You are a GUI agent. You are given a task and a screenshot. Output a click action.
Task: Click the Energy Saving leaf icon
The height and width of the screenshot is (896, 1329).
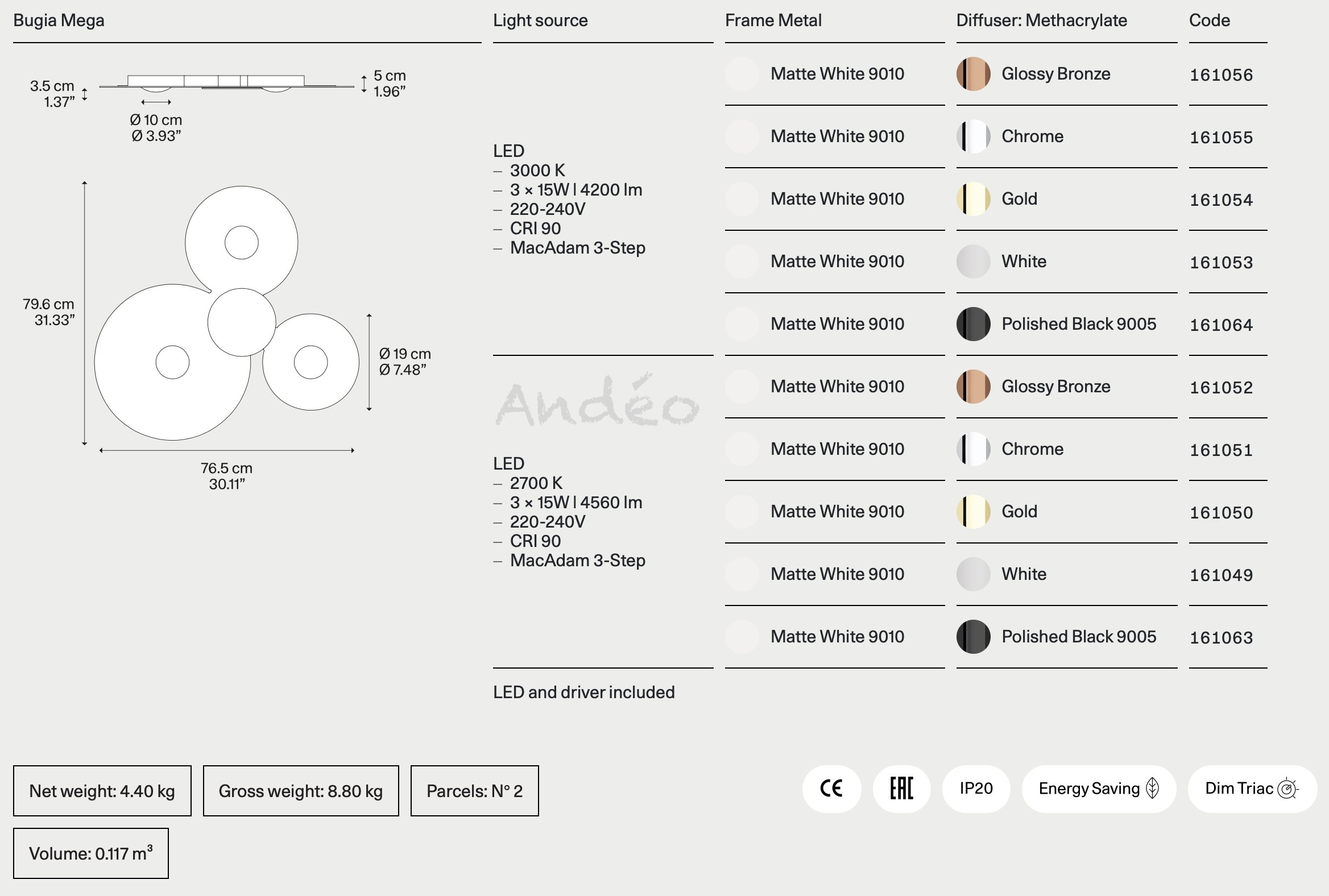[x=1152, y=789]
